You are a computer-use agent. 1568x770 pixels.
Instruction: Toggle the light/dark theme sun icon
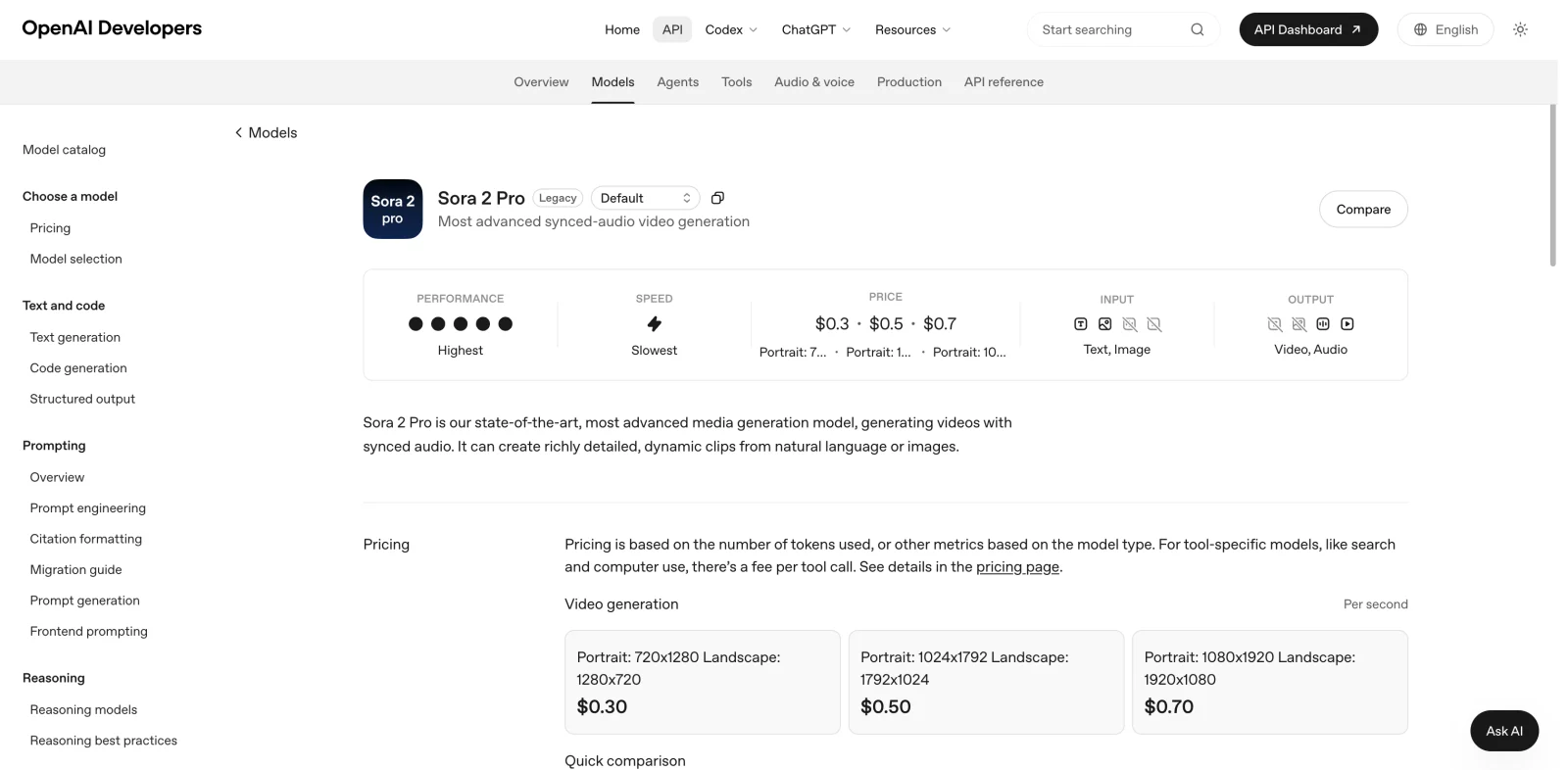(x=1520, y=29)
